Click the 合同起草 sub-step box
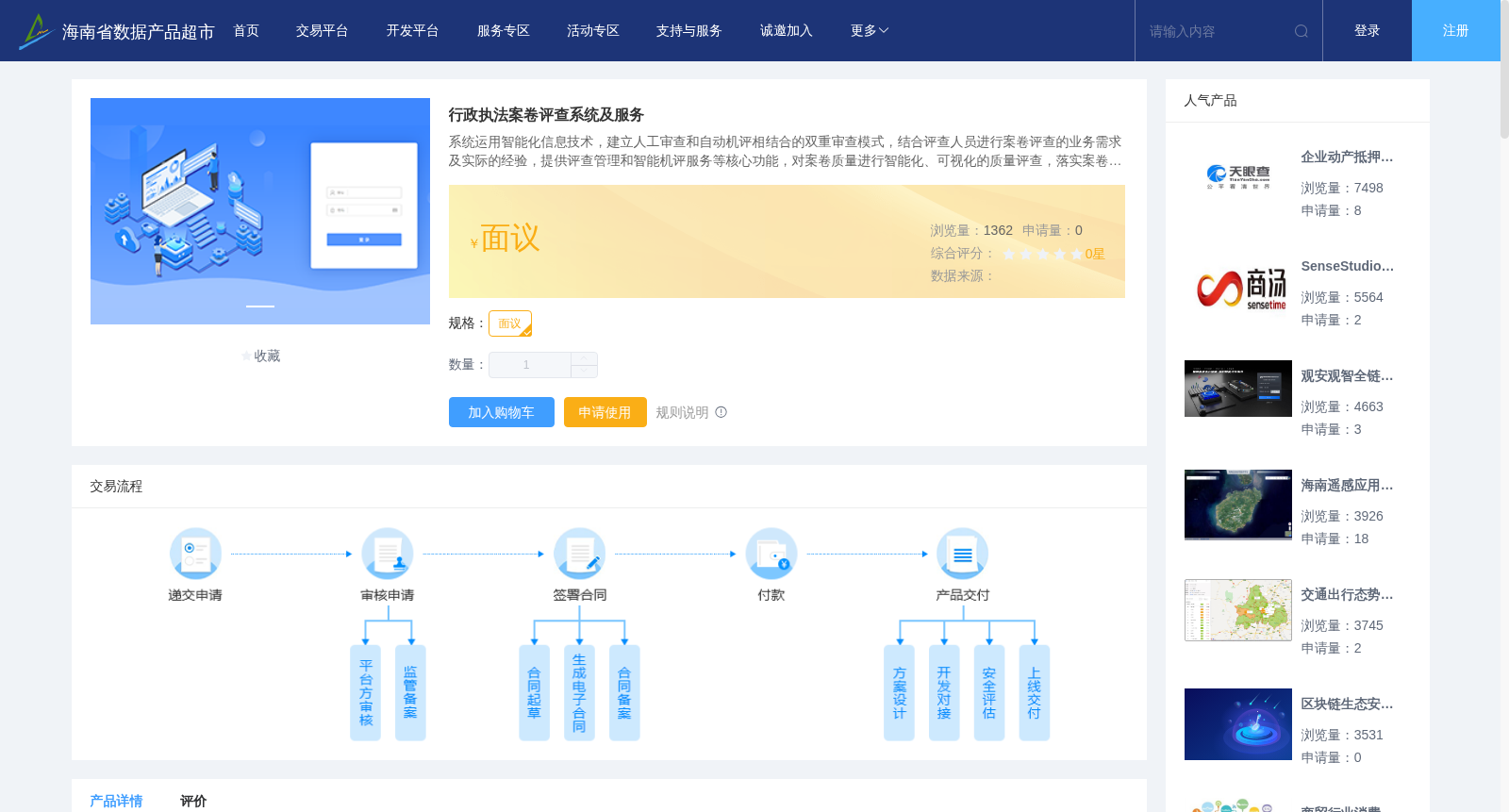This screenshot has width=1509, height=812. [534, 692]
